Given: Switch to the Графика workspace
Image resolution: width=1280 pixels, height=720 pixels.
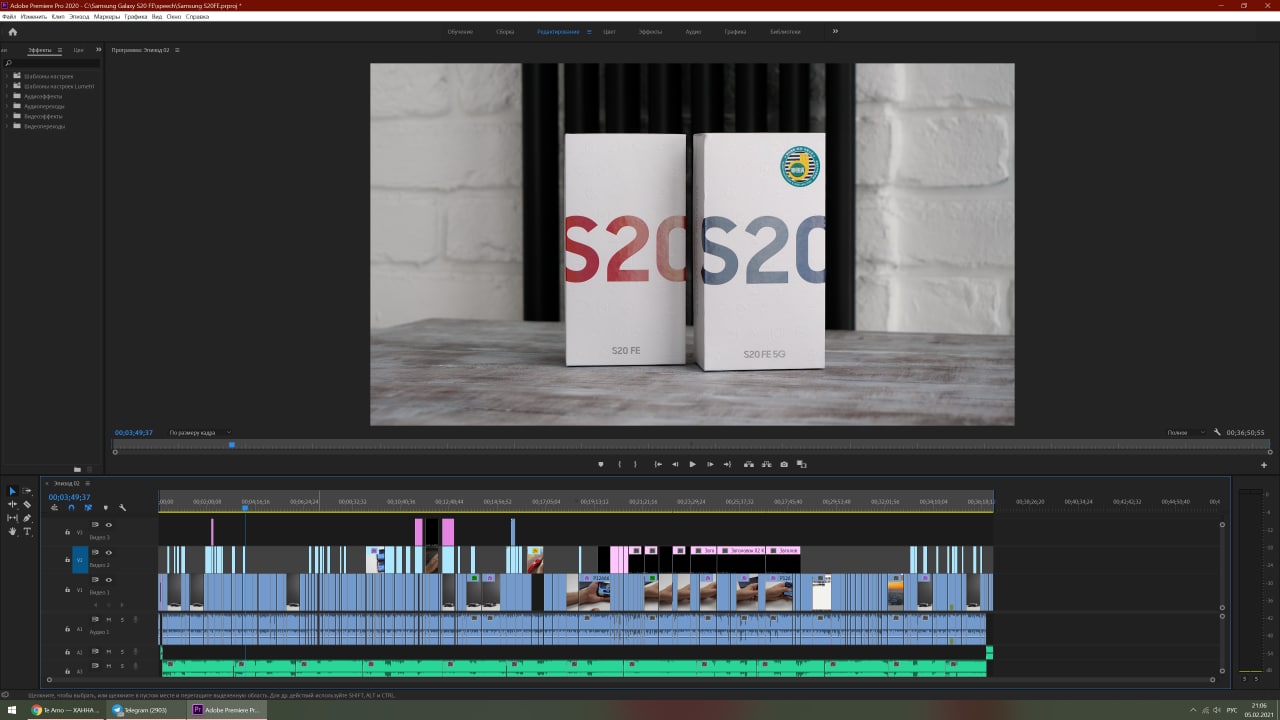Looking at the screenshot, I should coord(735,32).
